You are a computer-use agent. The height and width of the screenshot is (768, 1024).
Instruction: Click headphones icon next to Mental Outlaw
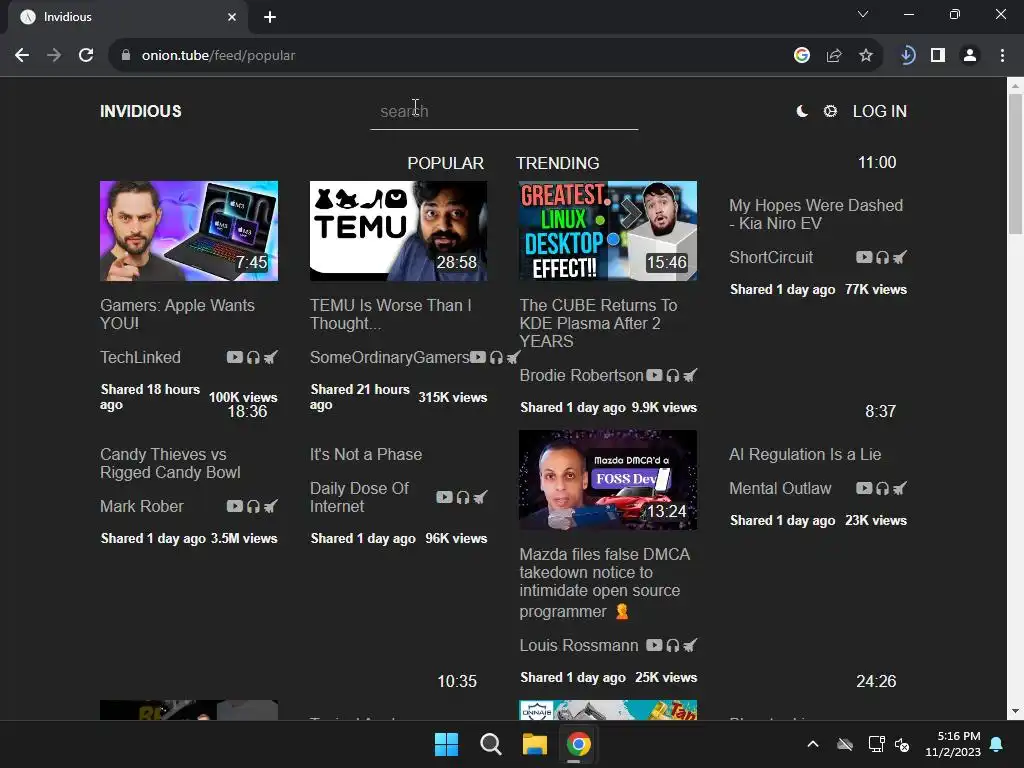pos(882,488)
